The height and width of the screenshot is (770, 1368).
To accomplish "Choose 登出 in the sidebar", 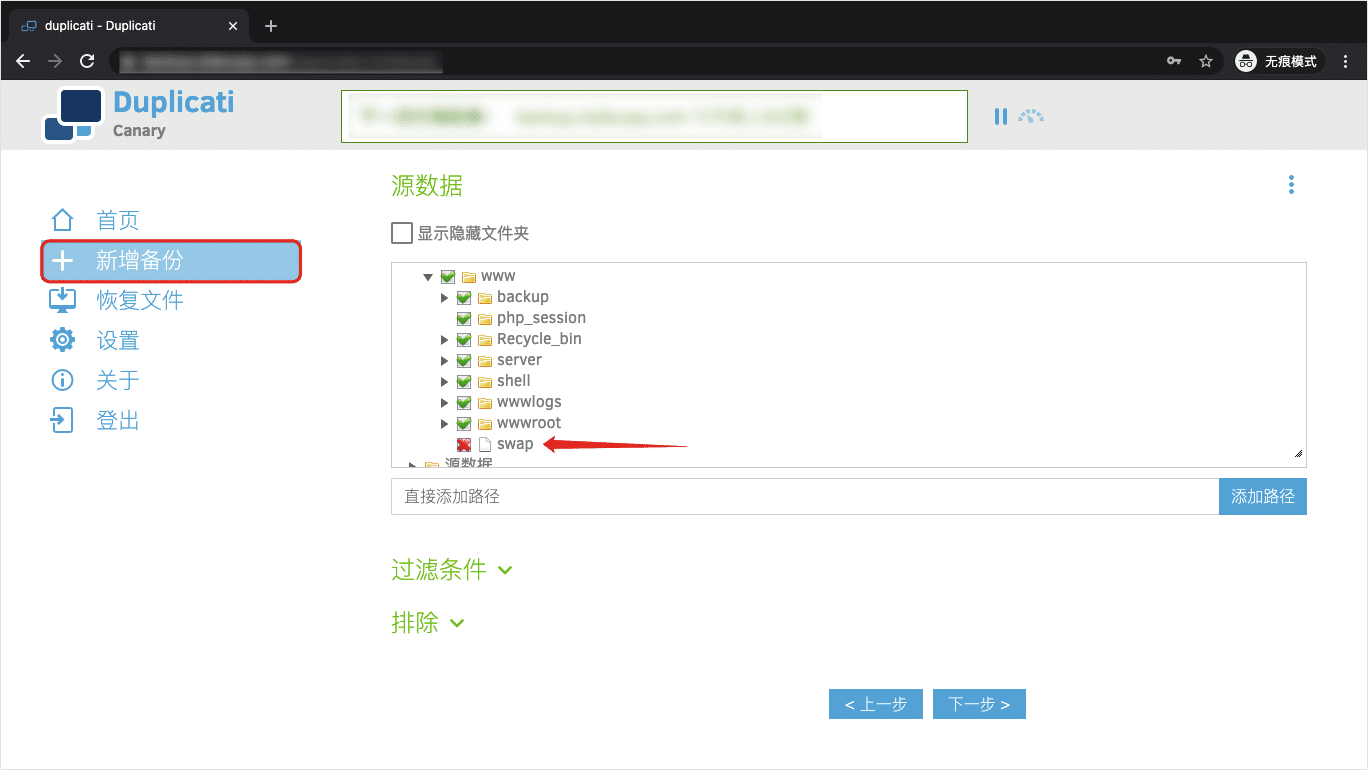I will 118,420.
